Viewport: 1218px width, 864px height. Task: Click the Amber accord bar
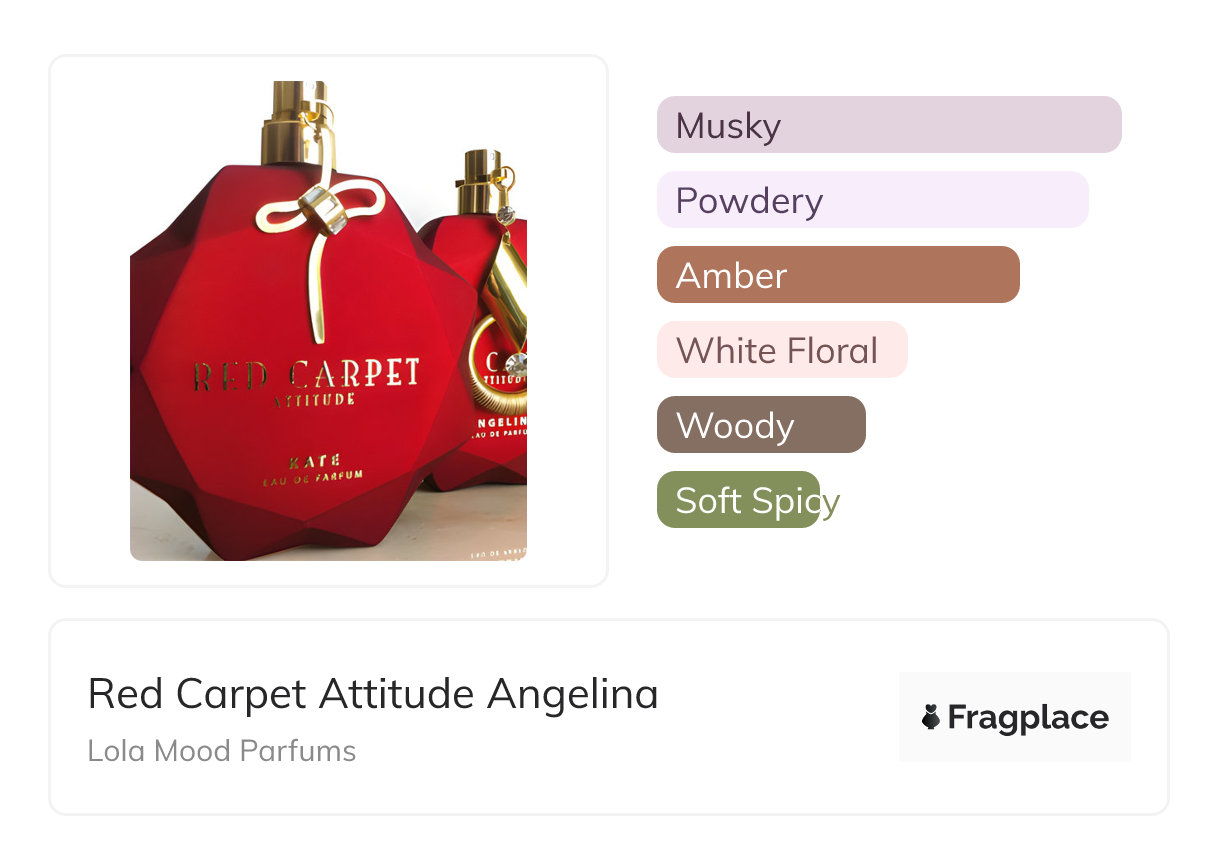pyautogui.click(x=837, y=275)
